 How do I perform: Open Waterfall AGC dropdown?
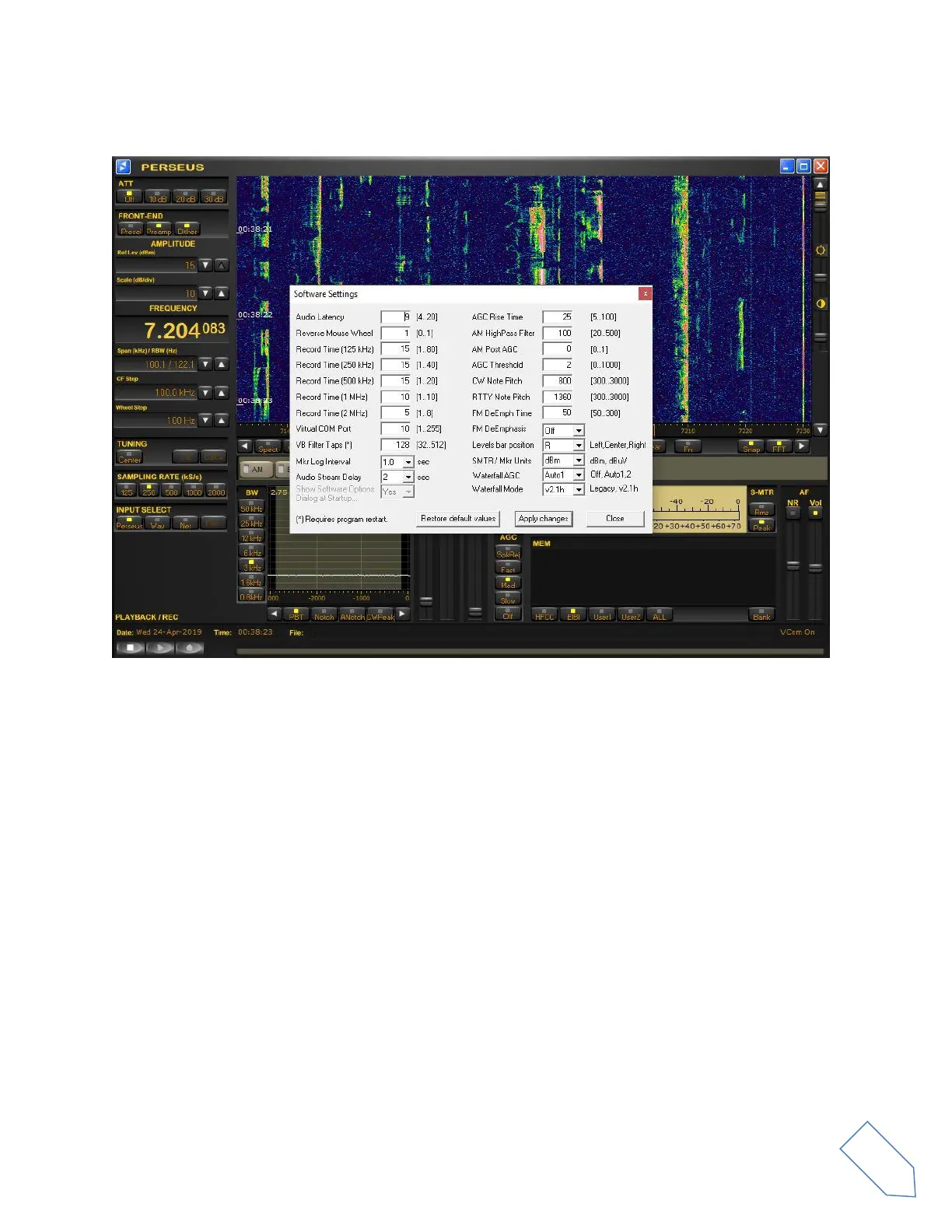click(579, 475)
